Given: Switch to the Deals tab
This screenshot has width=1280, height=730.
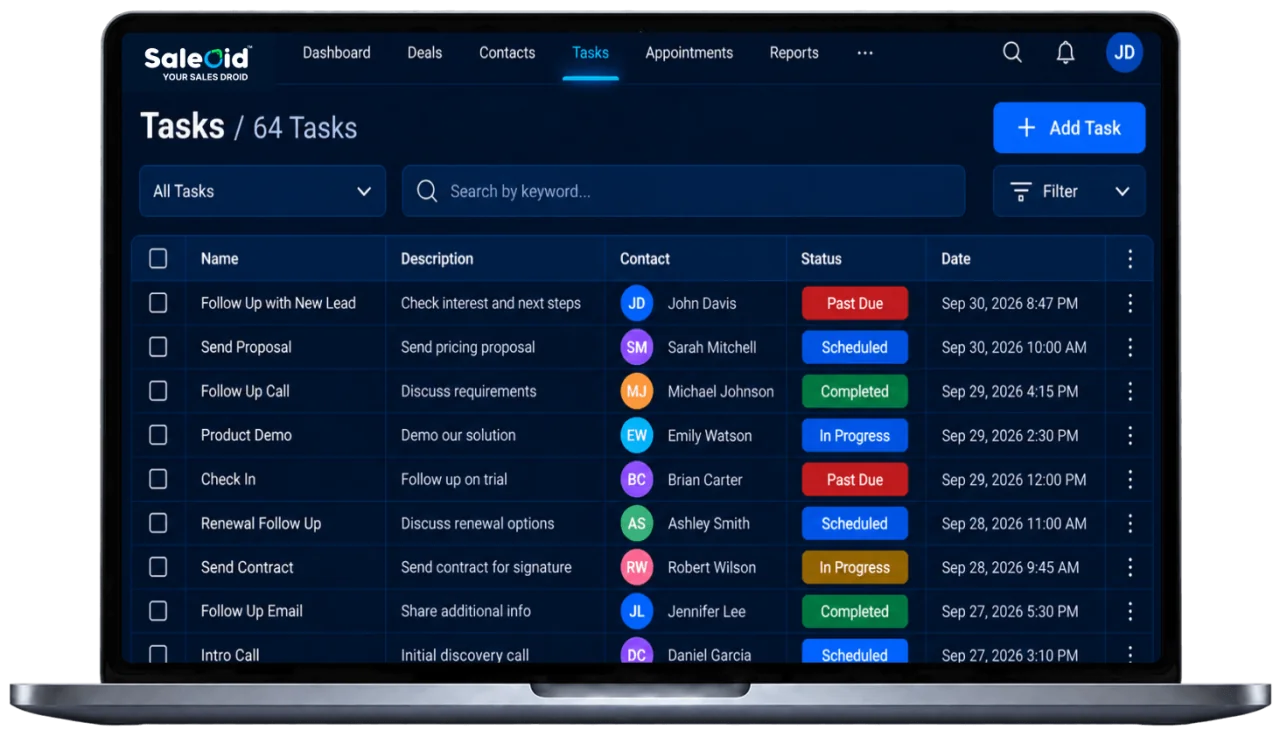Looking at the screenshot, I should coord(424,53).
